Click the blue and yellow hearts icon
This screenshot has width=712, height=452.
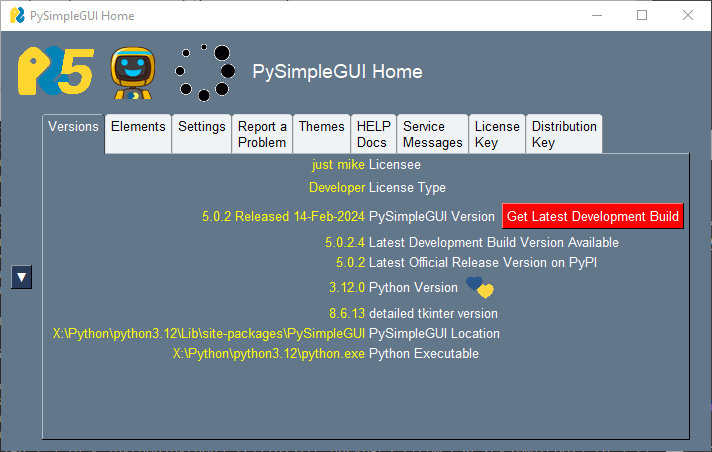click(480, 288)
